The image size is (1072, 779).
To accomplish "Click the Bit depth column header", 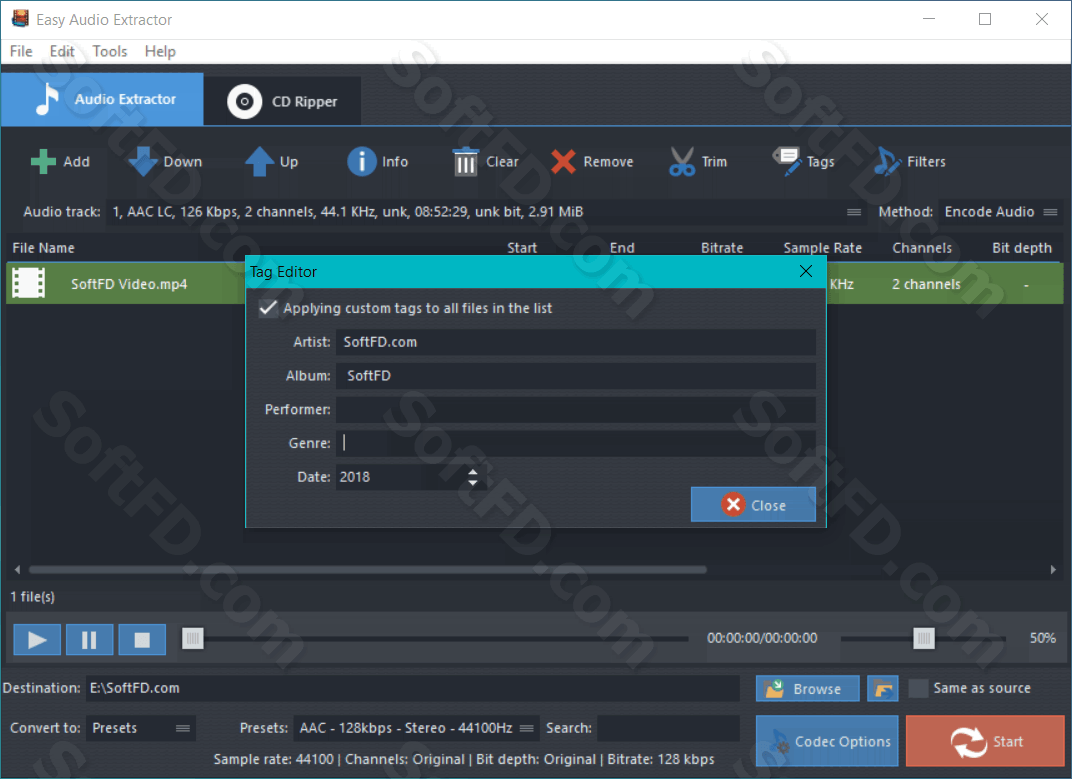I will pos(1021,248).
